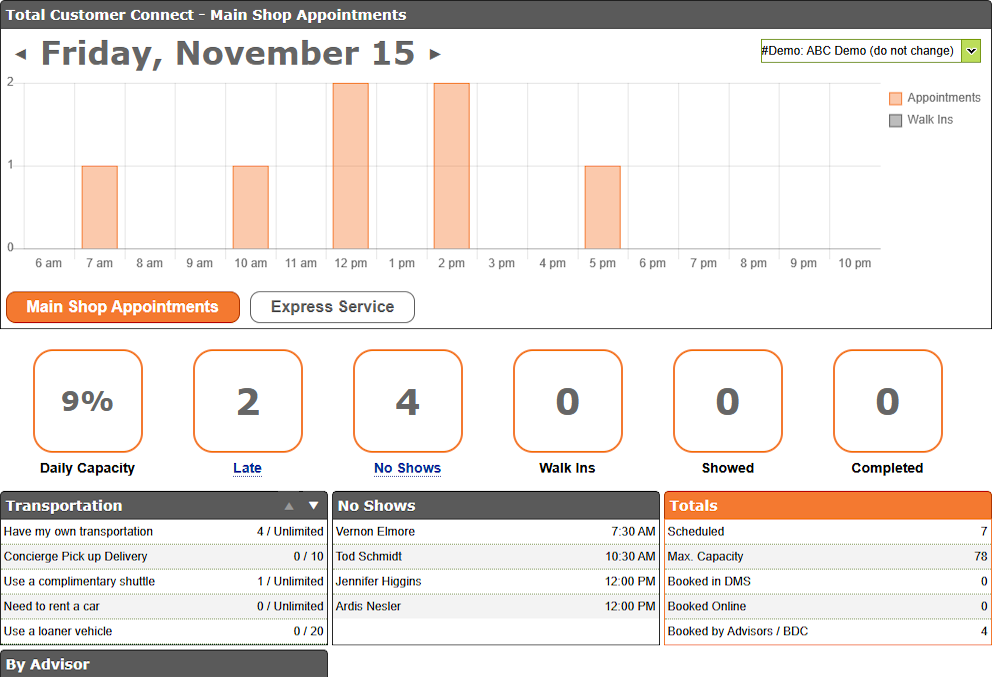Select Vernon Elmore in No Shows list
This screenshot has width=993, height=677.
tap(375, 532)
